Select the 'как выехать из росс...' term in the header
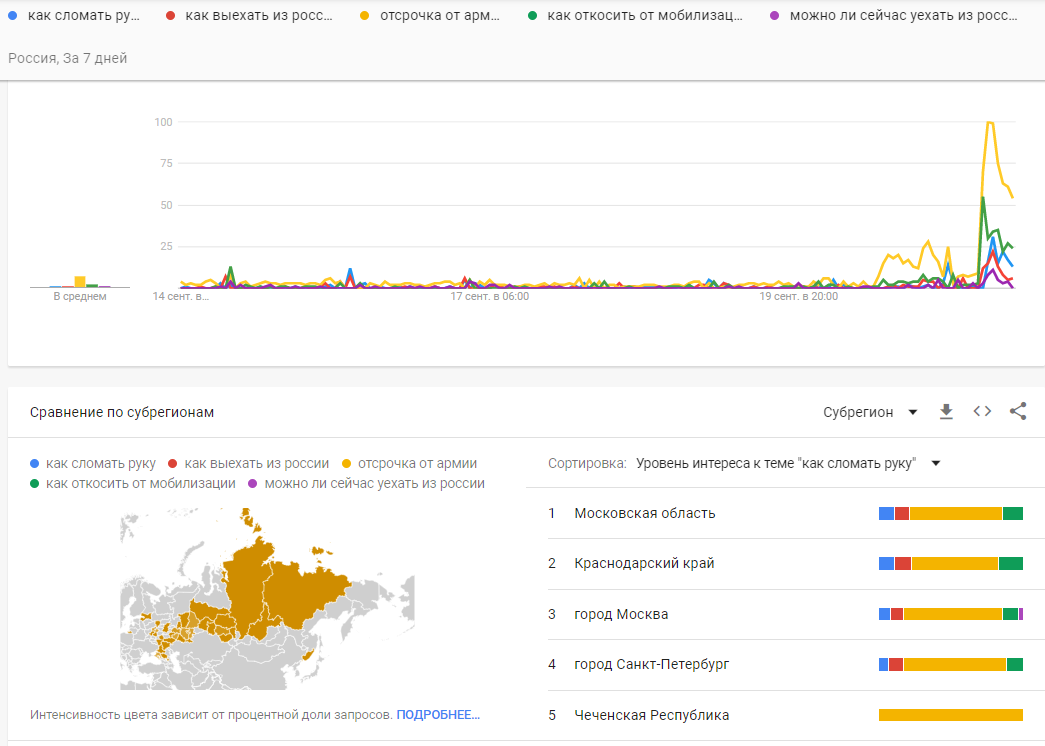Screen dimensions: 1045x746 pyautogui.click(x=259, y=15)
